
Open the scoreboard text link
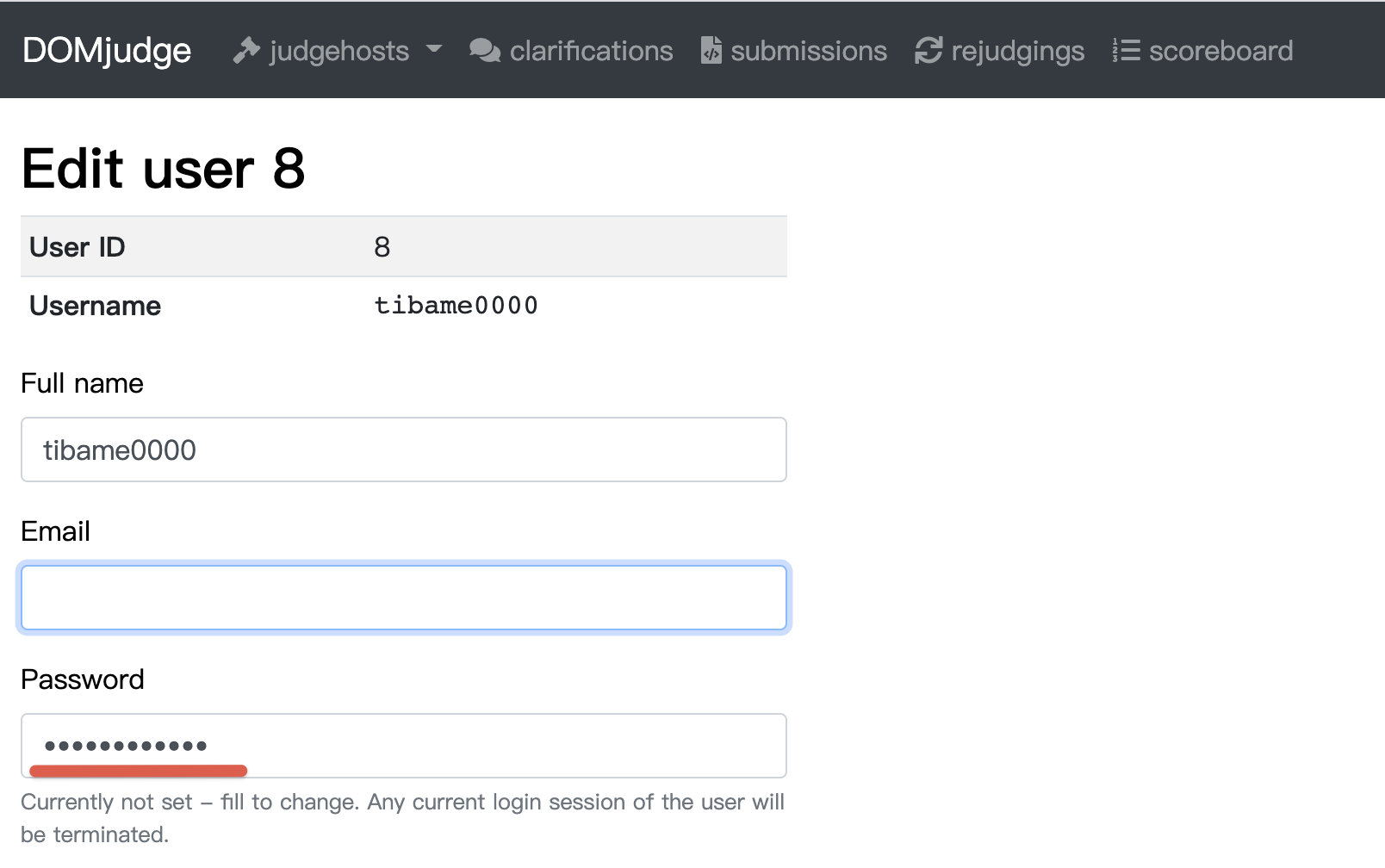point(1220,51)
